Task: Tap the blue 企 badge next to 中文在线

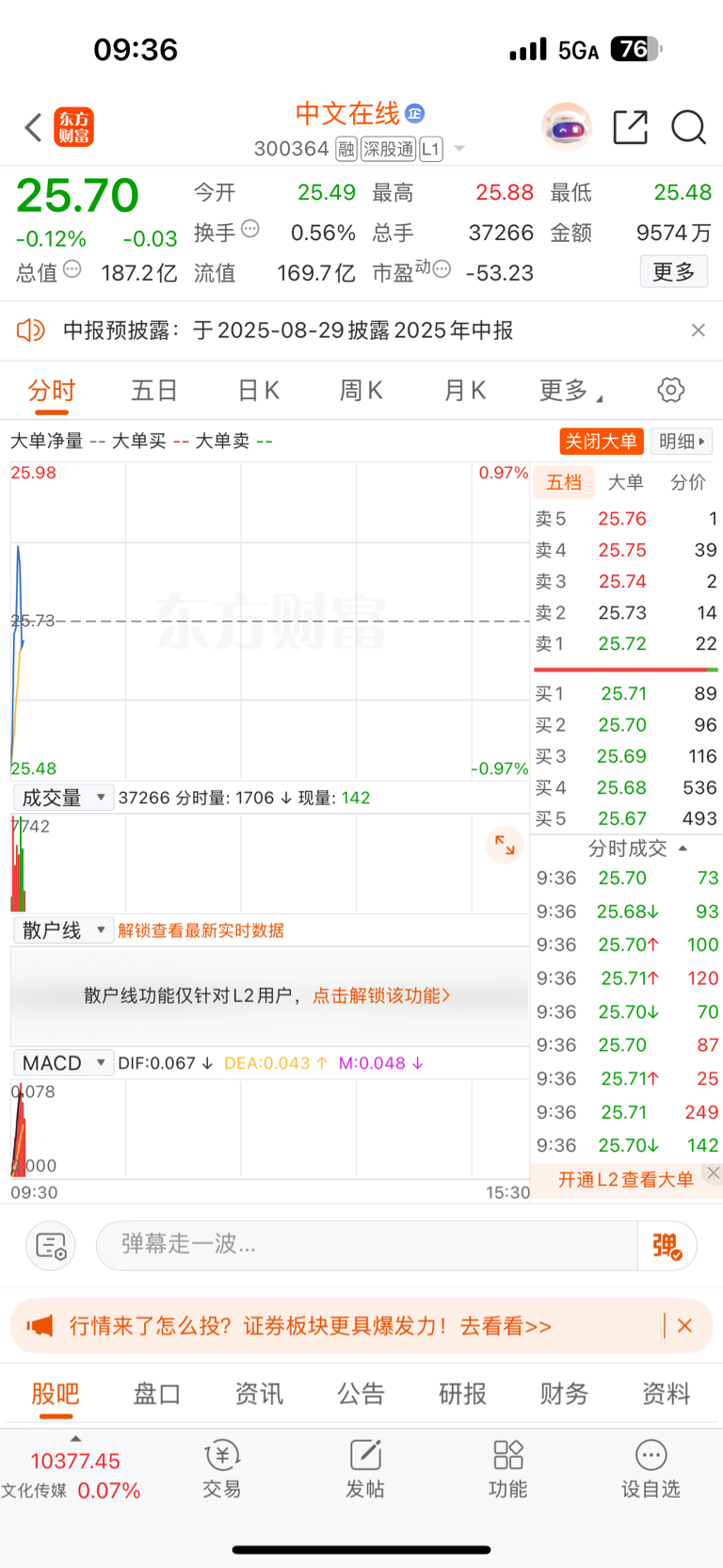Action: point(415,114)
